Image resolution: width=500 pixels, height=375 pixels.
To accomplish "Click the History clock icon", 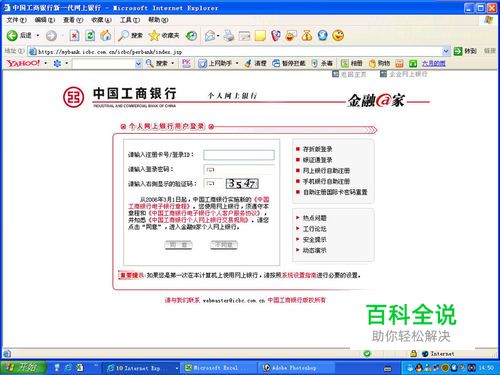I will [x=191, y=35].
